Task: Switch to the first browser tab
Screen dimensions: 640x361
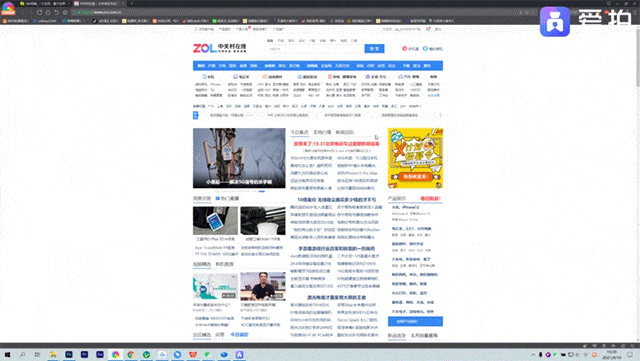Action: click(x=44, y=3)
